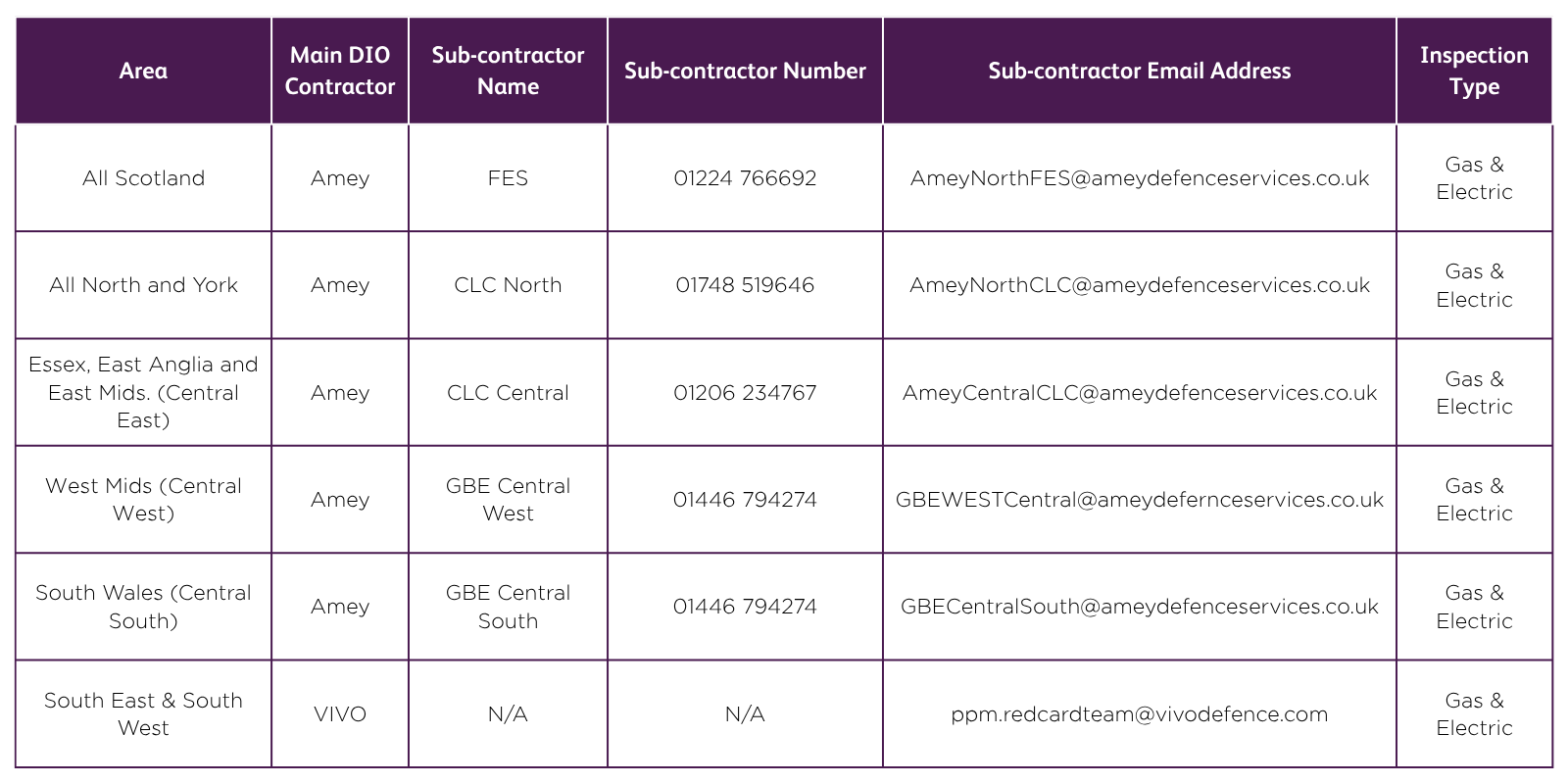Select the Main DIO Contractor header

340,71
